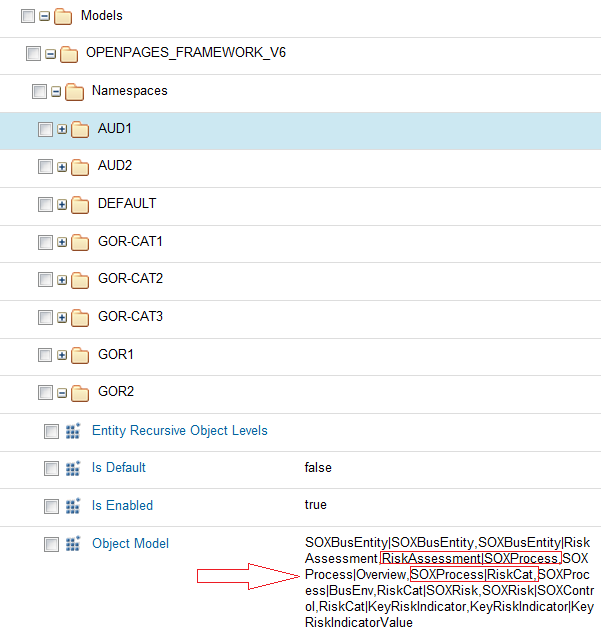Collapse the OPENPAGES_FRAMEWORK_V6 folder
This screenshot has width=601, height=643.
coord(50,54)
